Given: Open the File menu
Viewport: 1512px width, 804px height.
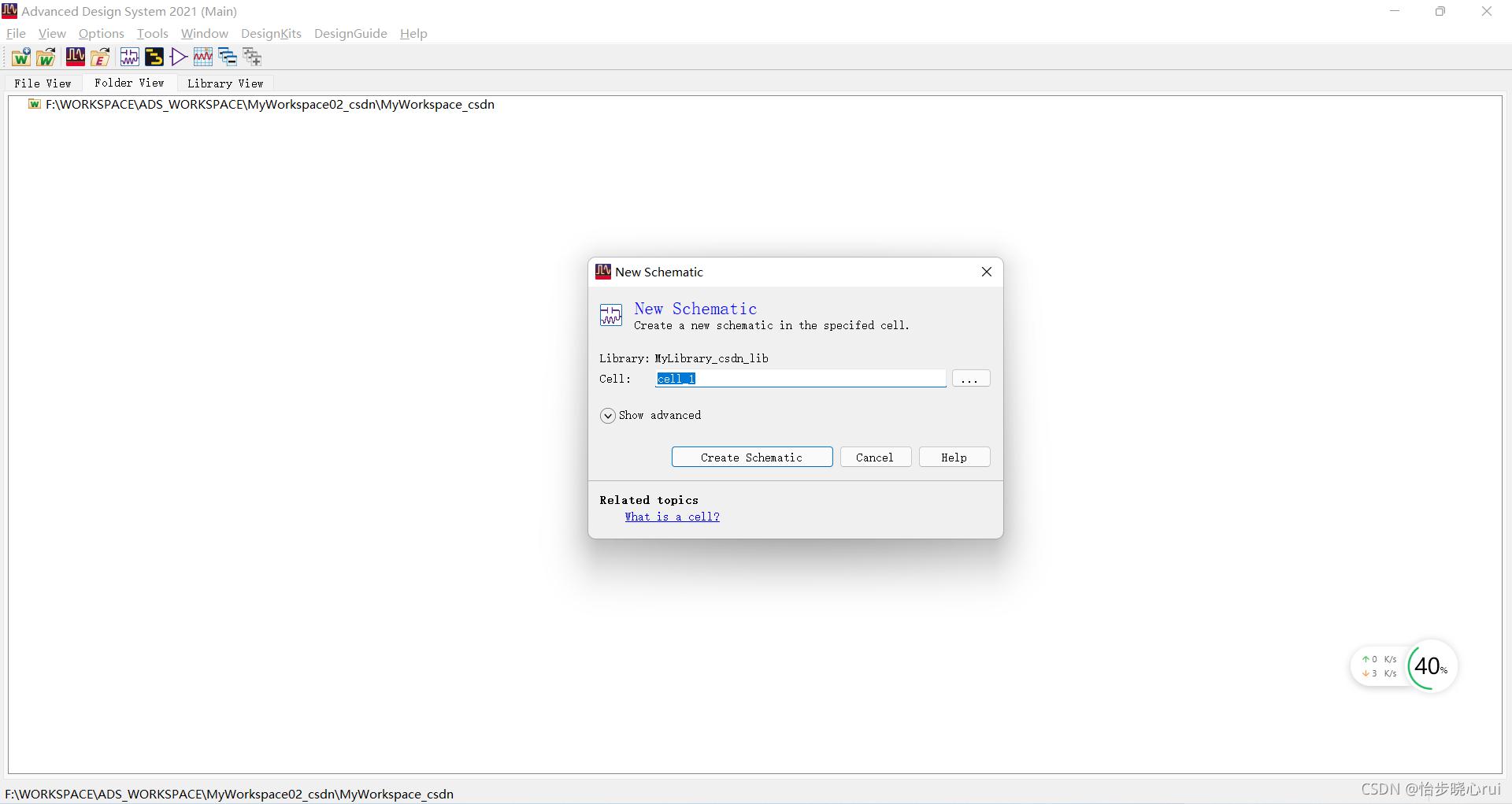Looking at the screenshot, I should tap(16, 33).
